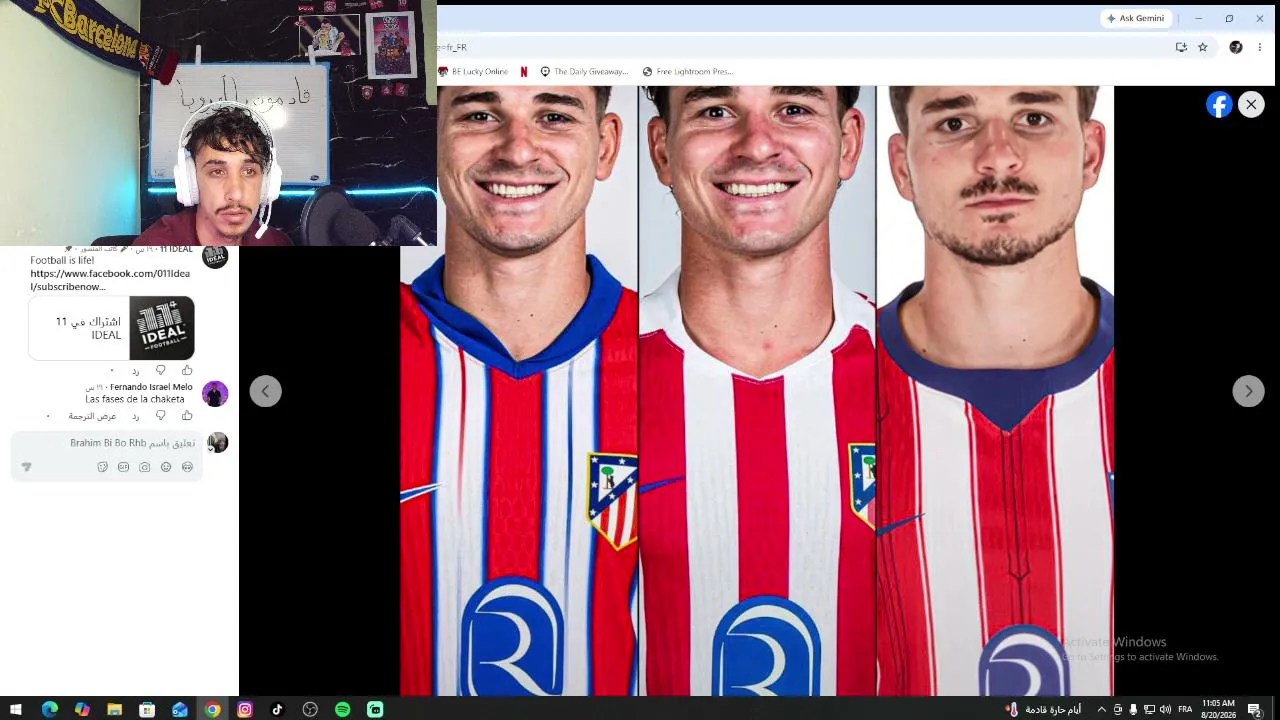The height and width of the screenshot is (720, 1280).
Task: Show hidden system tray icons
Action: coord(1101,709)
